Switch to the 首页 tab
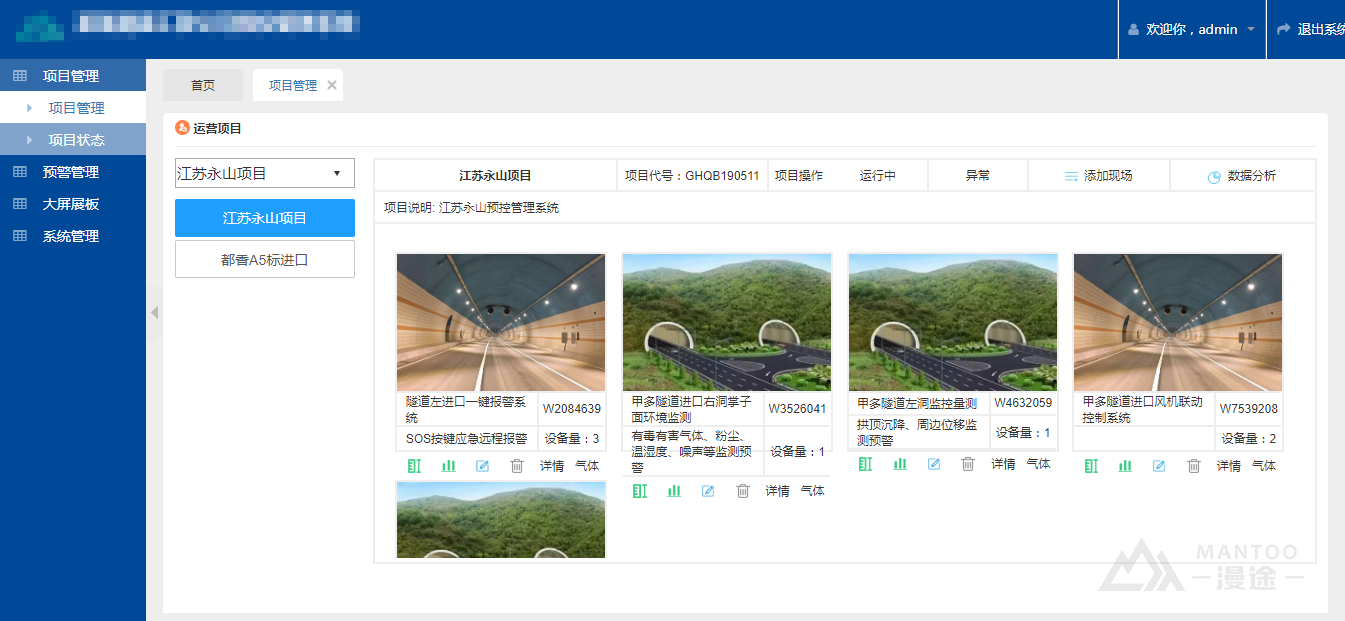The height and width of the screenshot is (621, 1345). point(203,86)
